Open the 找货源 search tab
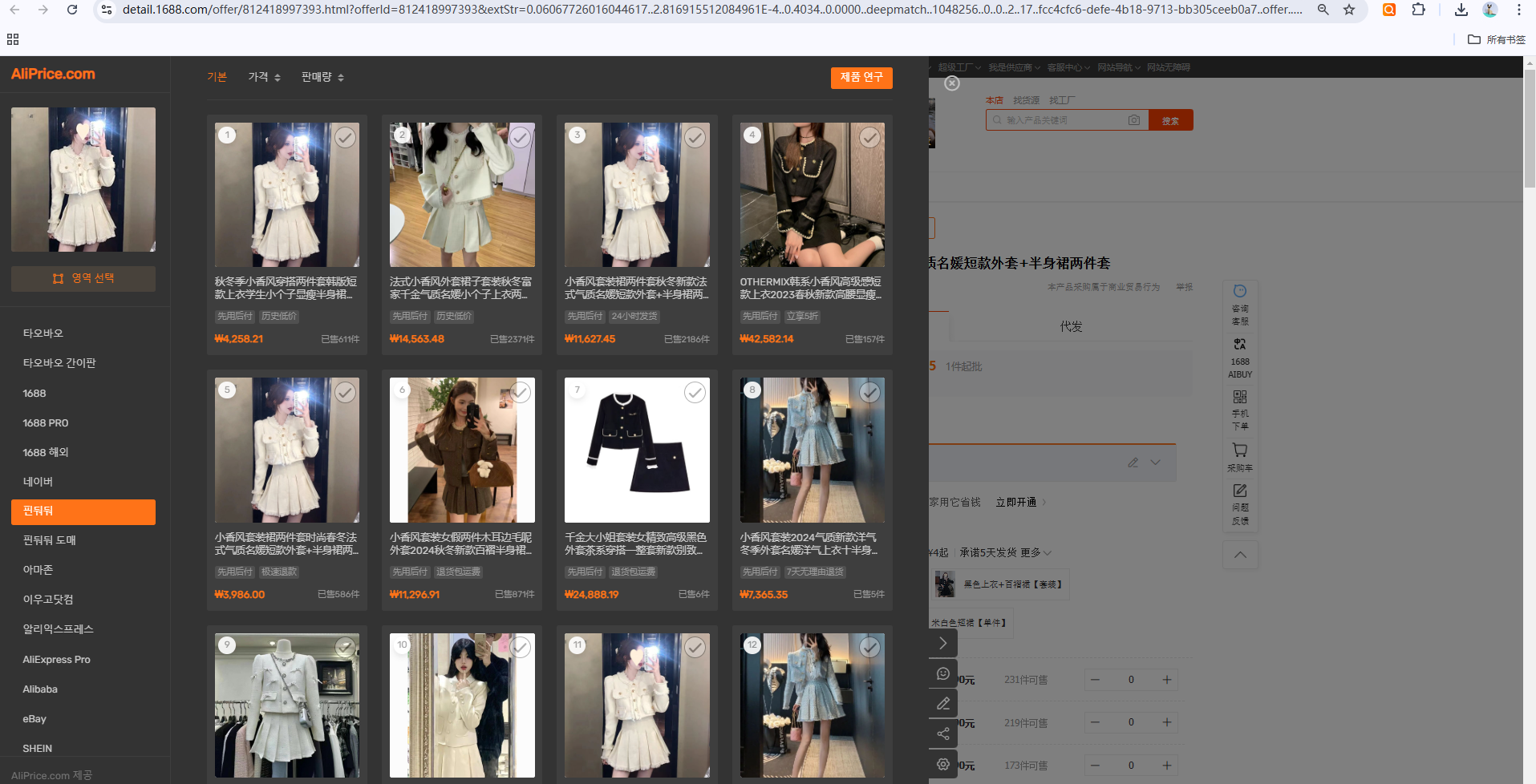 click(x=1026, y=100)
